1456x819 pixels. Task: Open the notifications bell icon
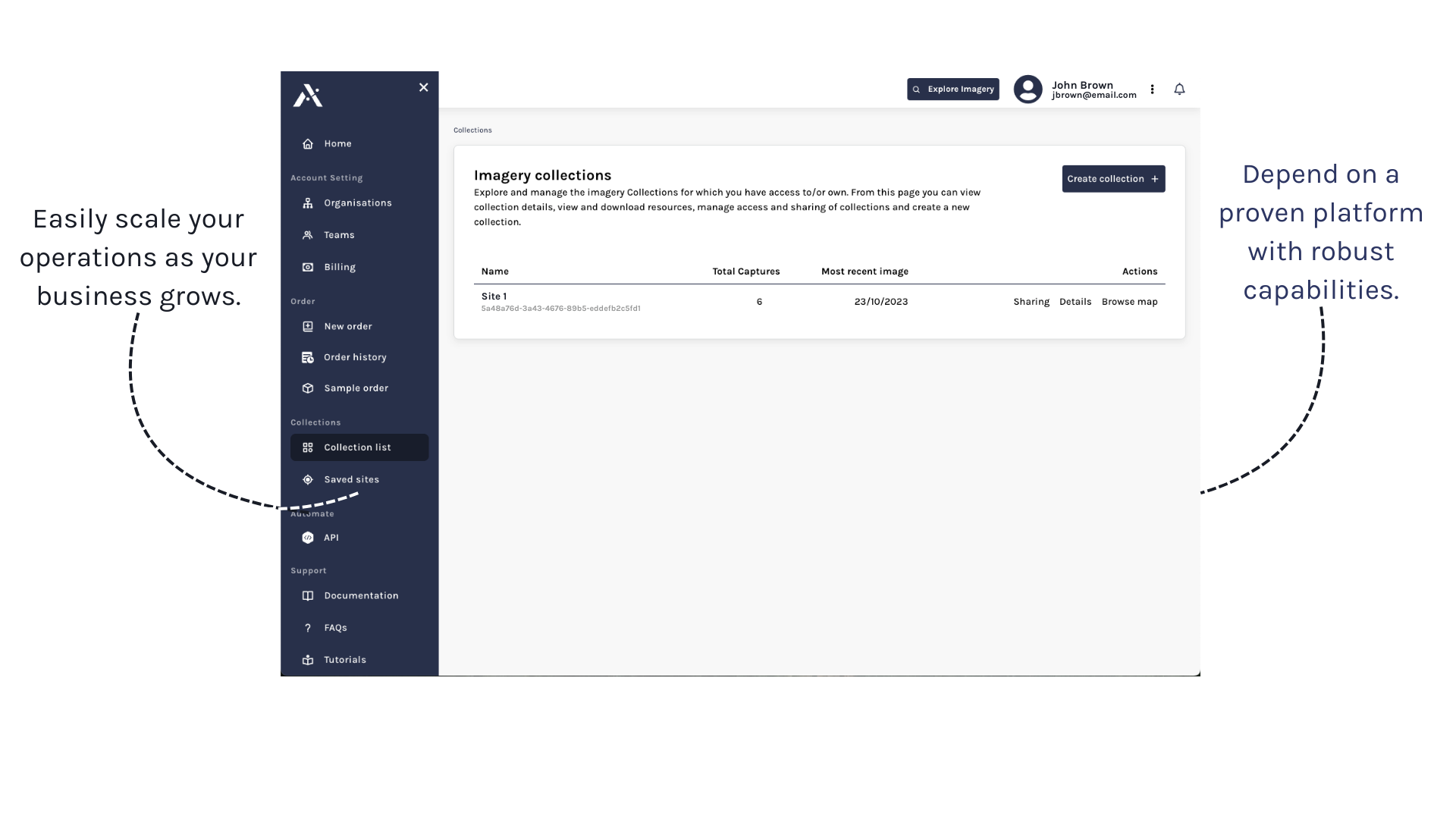[x=1179, y=89]
